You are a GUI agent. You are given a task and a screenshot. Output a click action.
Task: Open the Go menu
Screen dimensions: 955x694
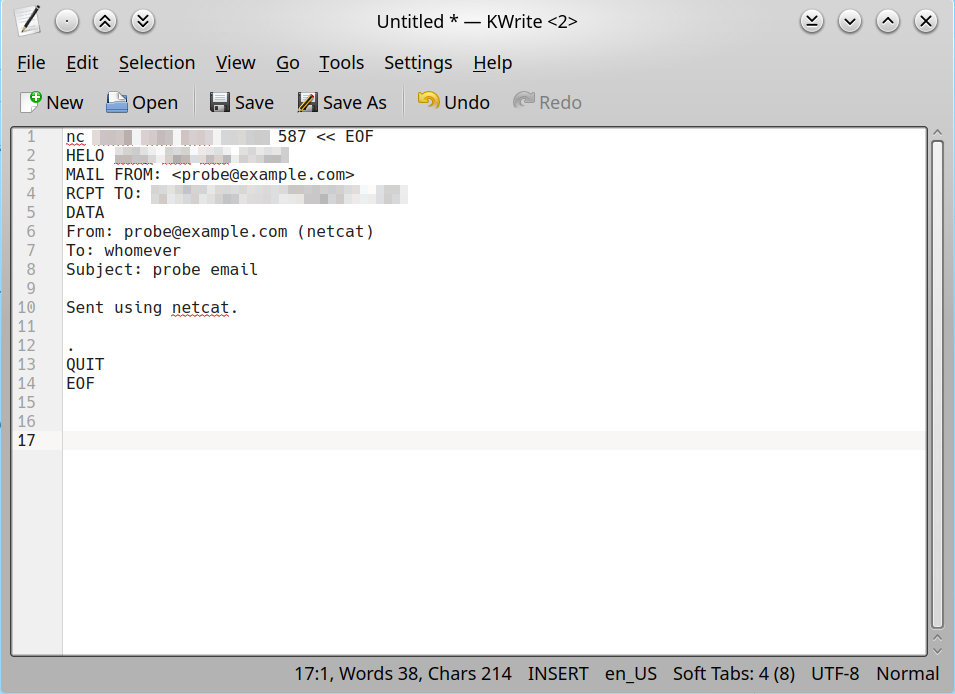pos(287,63)
